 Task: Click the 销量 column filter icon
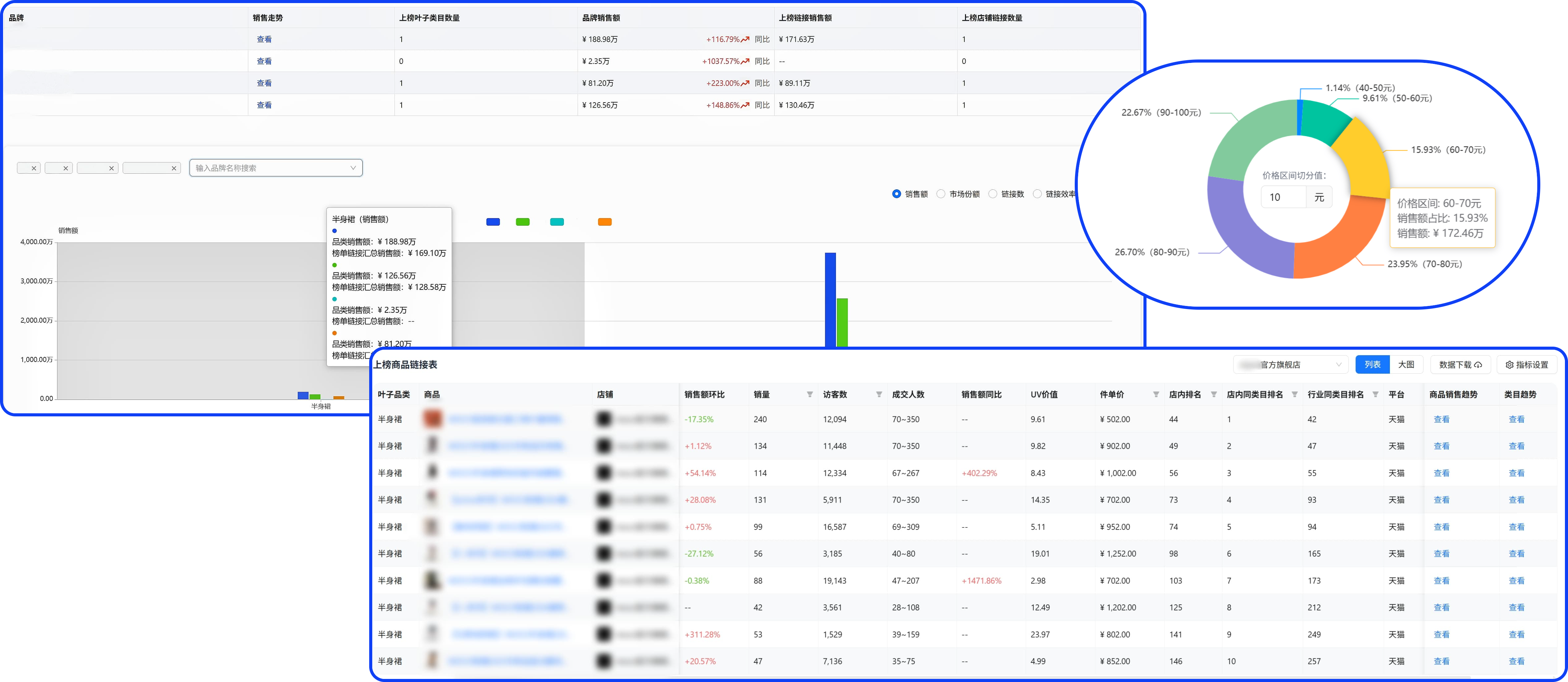809,395
